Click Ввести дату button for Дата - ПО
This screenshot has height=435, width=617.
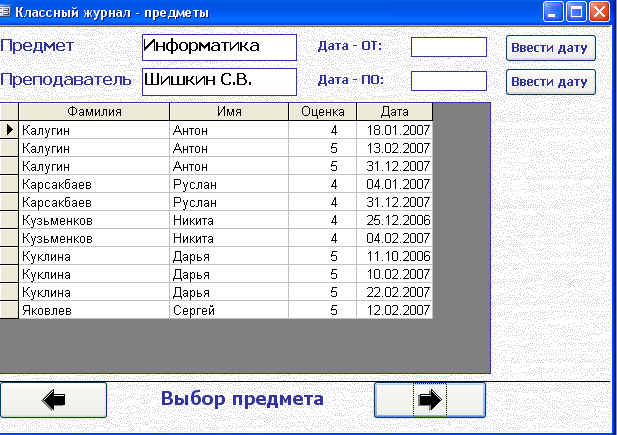(x=550, y=82)
